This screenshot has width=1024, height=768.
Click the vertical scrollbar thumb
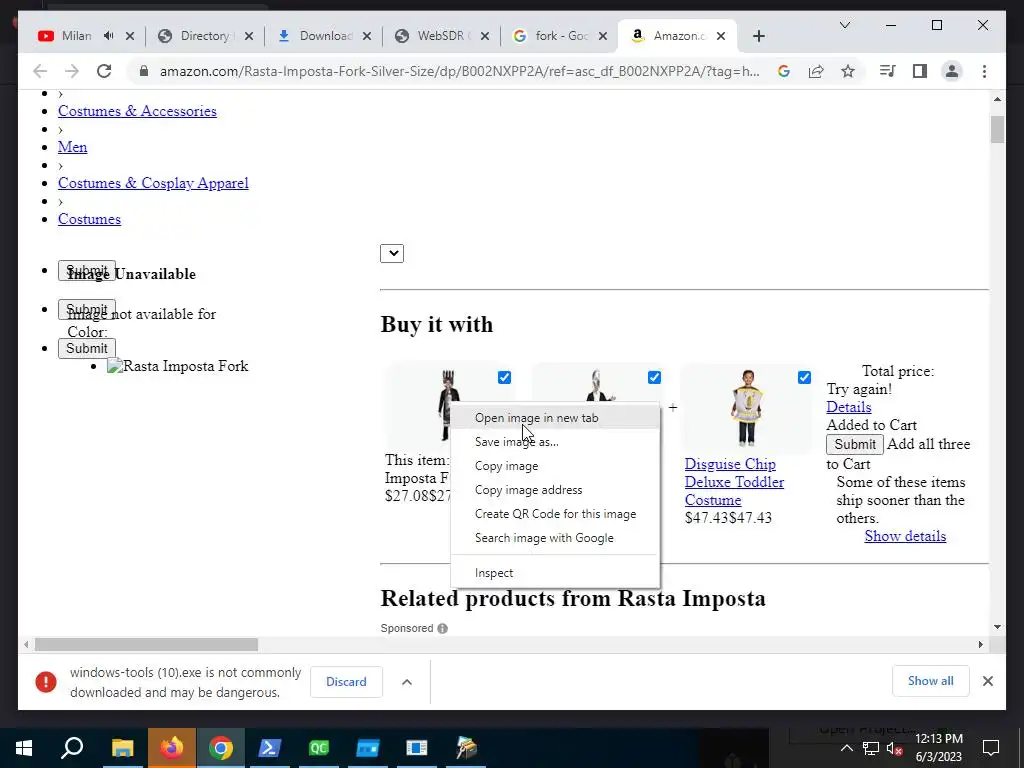tap(997, 129)
